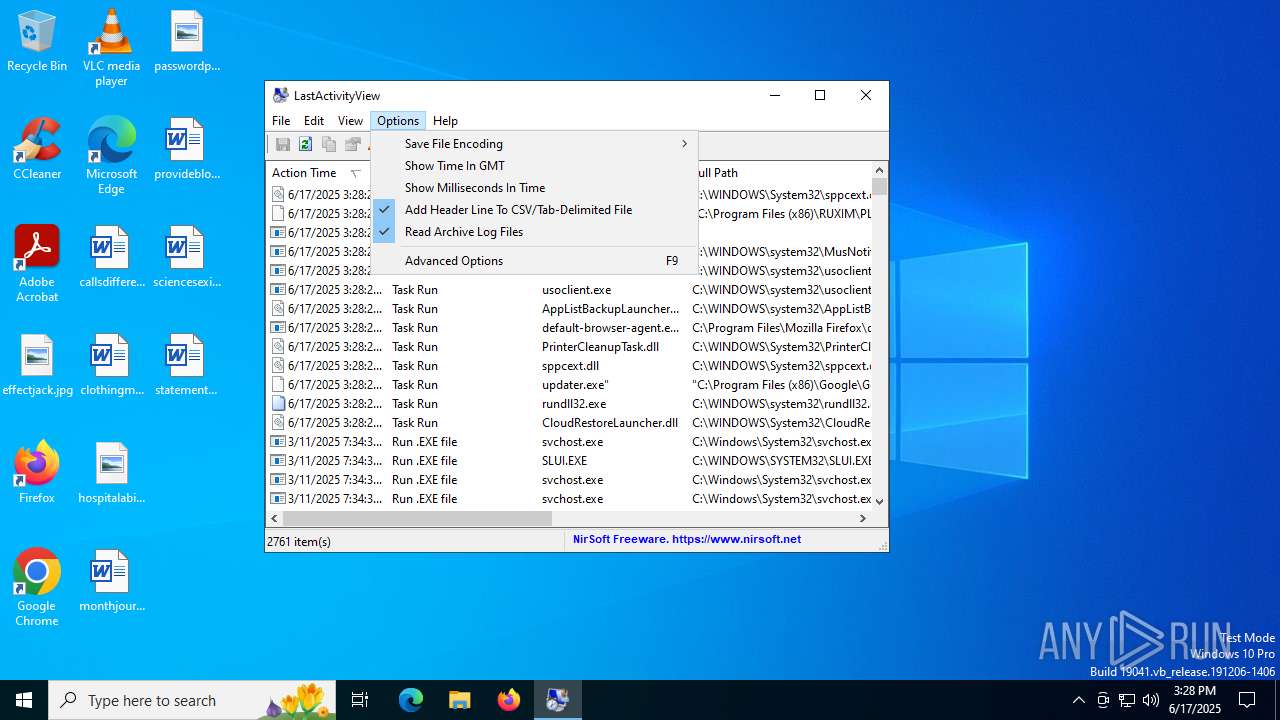The width and height of the screenshot is (1280, 720).
Task: Sort by the Action Time column header
Action: click(317, 173)
